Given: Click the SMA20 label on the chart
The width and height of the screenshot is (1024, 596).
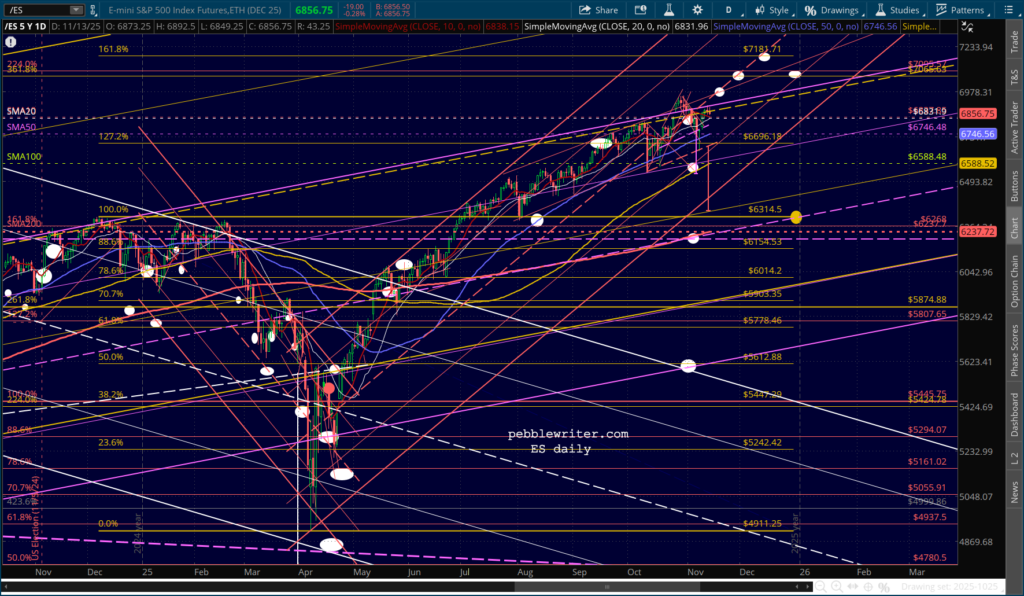Looking at the screenshot, I should click(22, 112).
